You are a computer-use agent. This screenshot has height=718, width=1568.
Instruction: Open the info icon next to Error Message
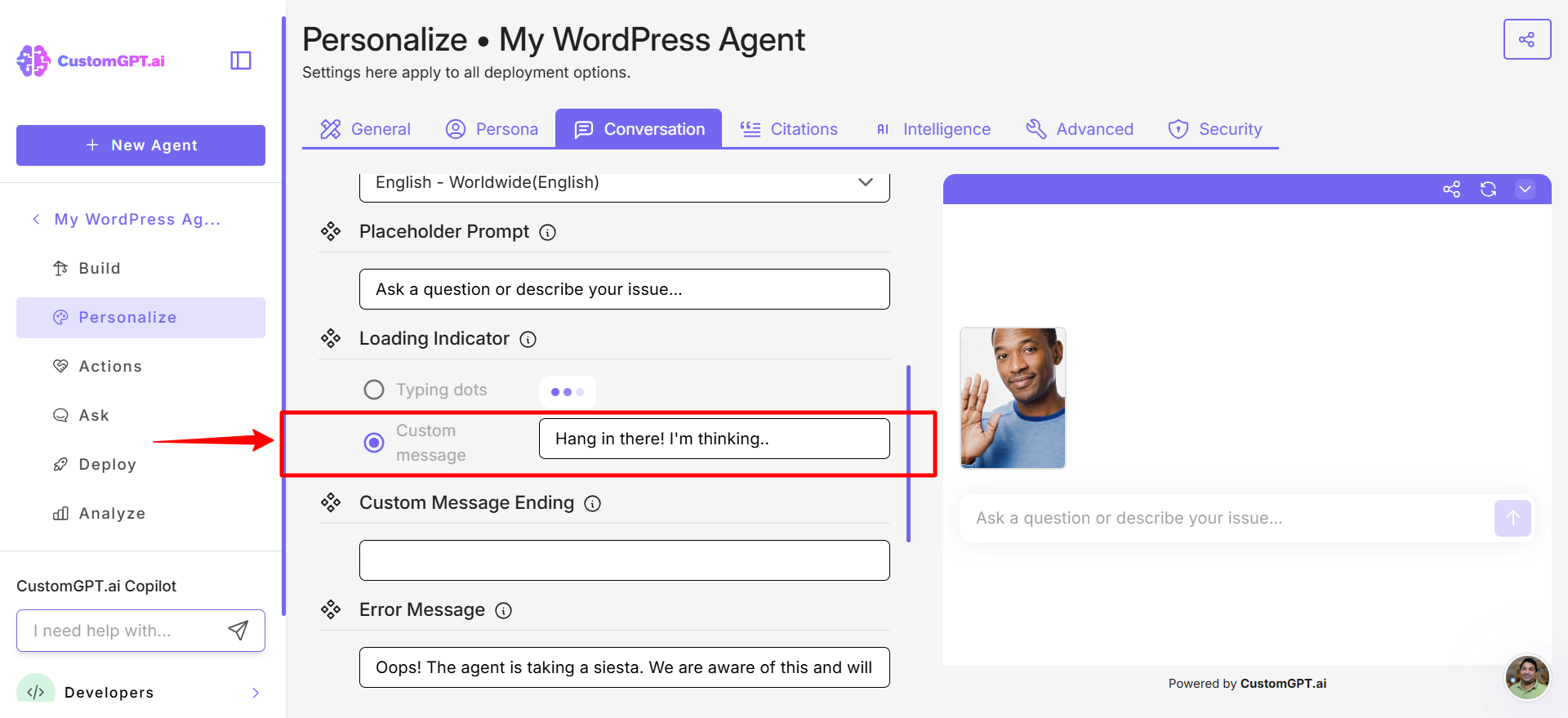click(504, 611)
